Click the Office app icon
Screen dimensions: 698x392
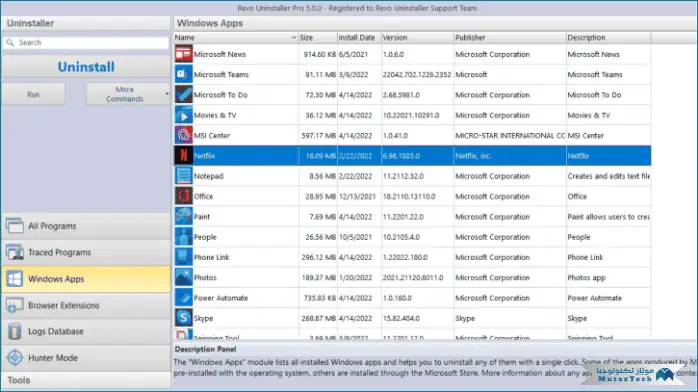coord(183,196)
